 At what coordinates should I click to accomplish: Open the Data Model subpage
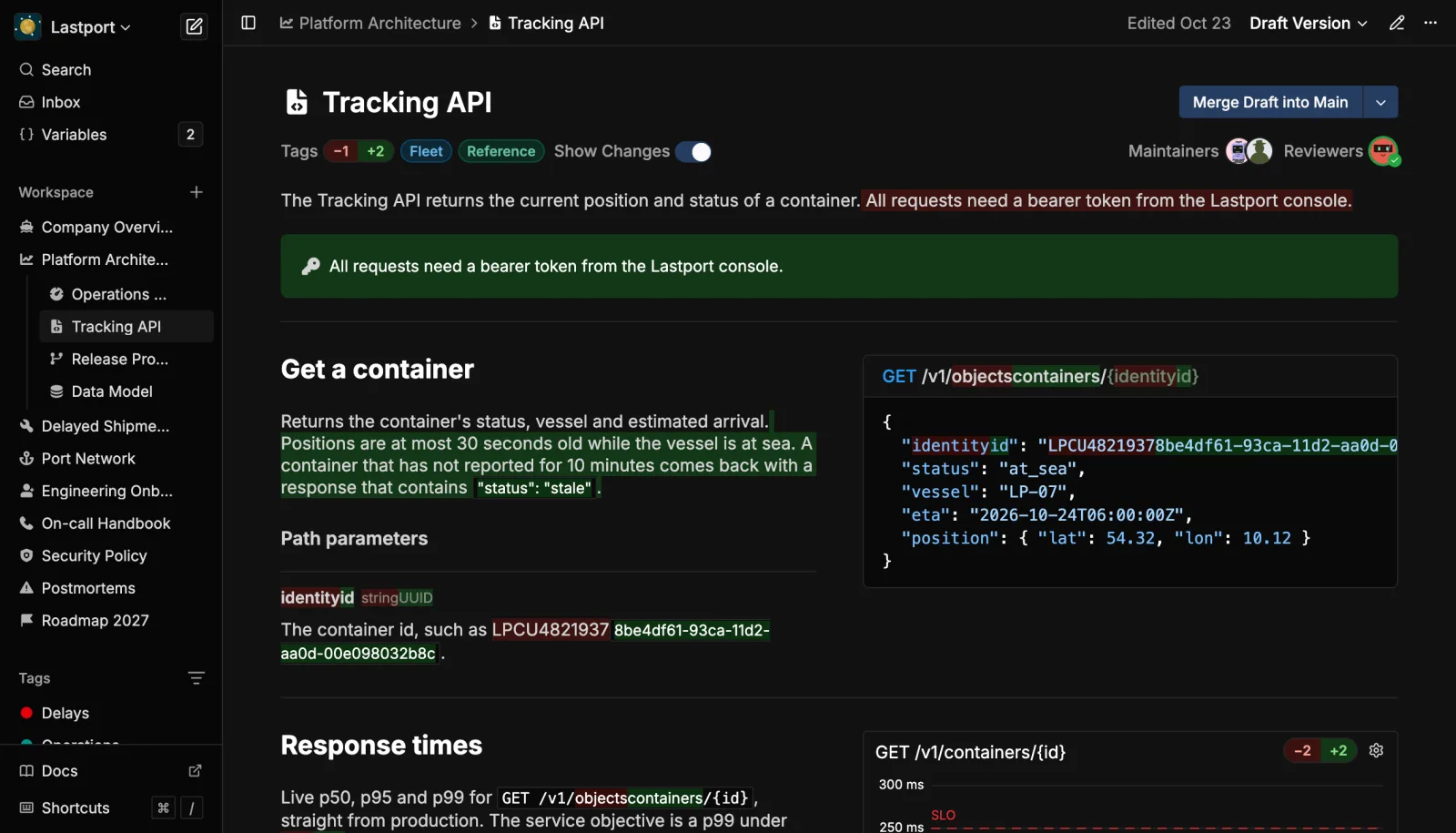tap(126, 391)
